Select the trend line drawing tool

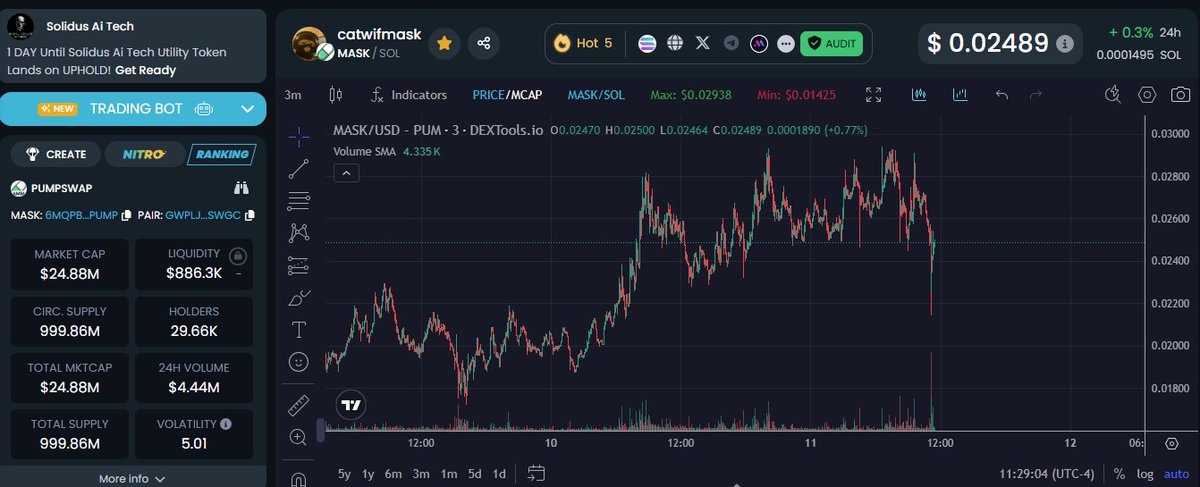tap(299, 169)
